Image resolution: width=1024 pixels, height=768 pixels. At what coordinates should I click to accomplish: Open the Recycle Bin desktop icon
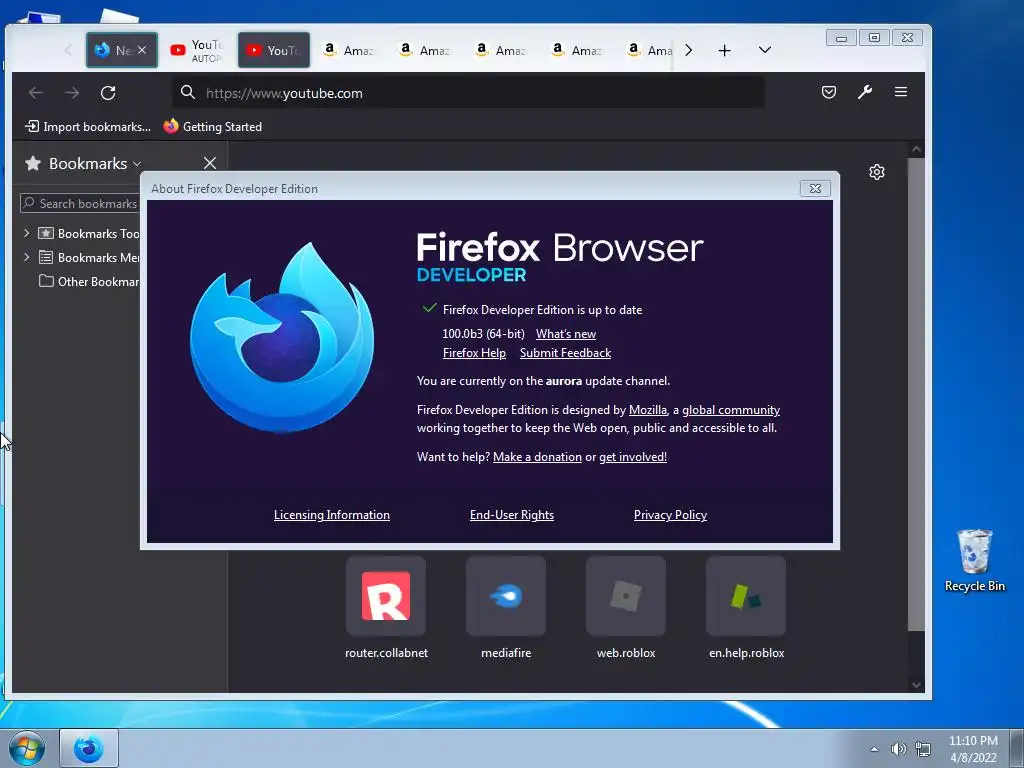tap(974, 560)
